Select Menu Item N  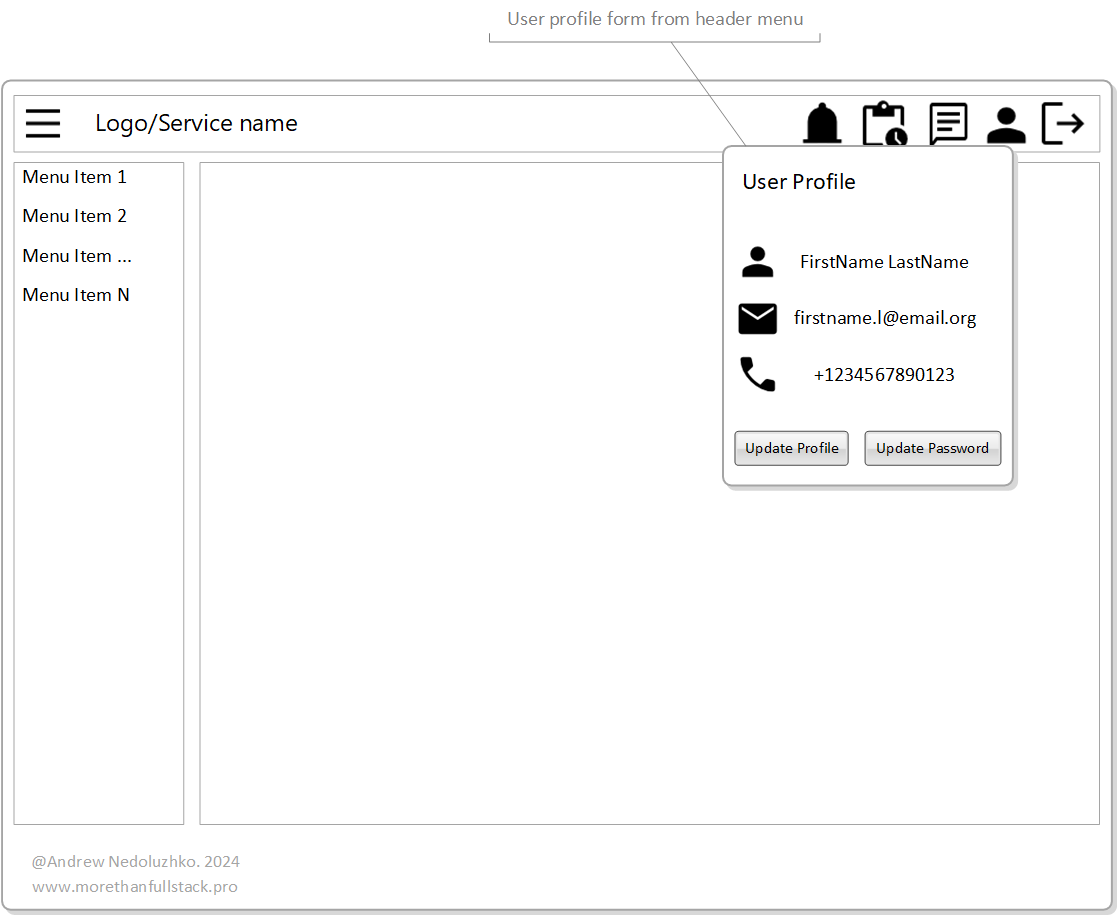(76, 295)
